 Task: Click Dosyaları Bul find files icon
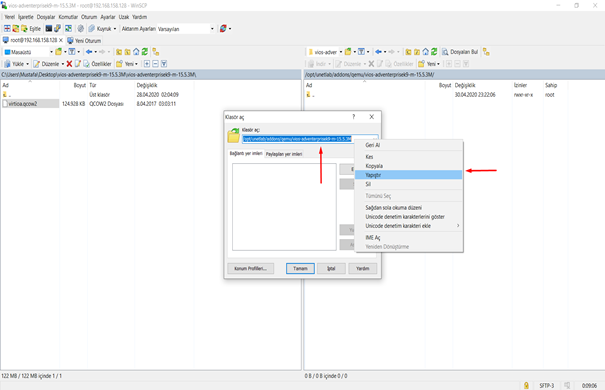click(445, 52)
